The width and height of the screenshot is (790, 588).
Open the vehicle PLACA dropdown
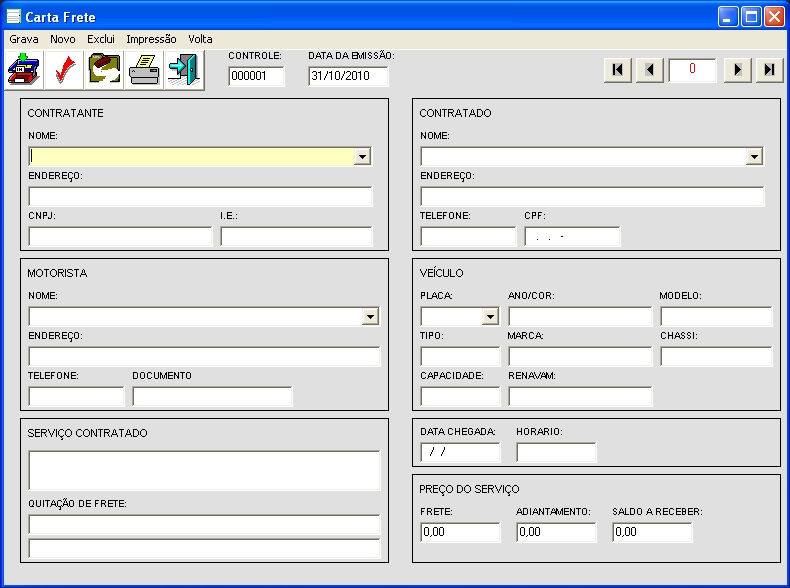490,317
